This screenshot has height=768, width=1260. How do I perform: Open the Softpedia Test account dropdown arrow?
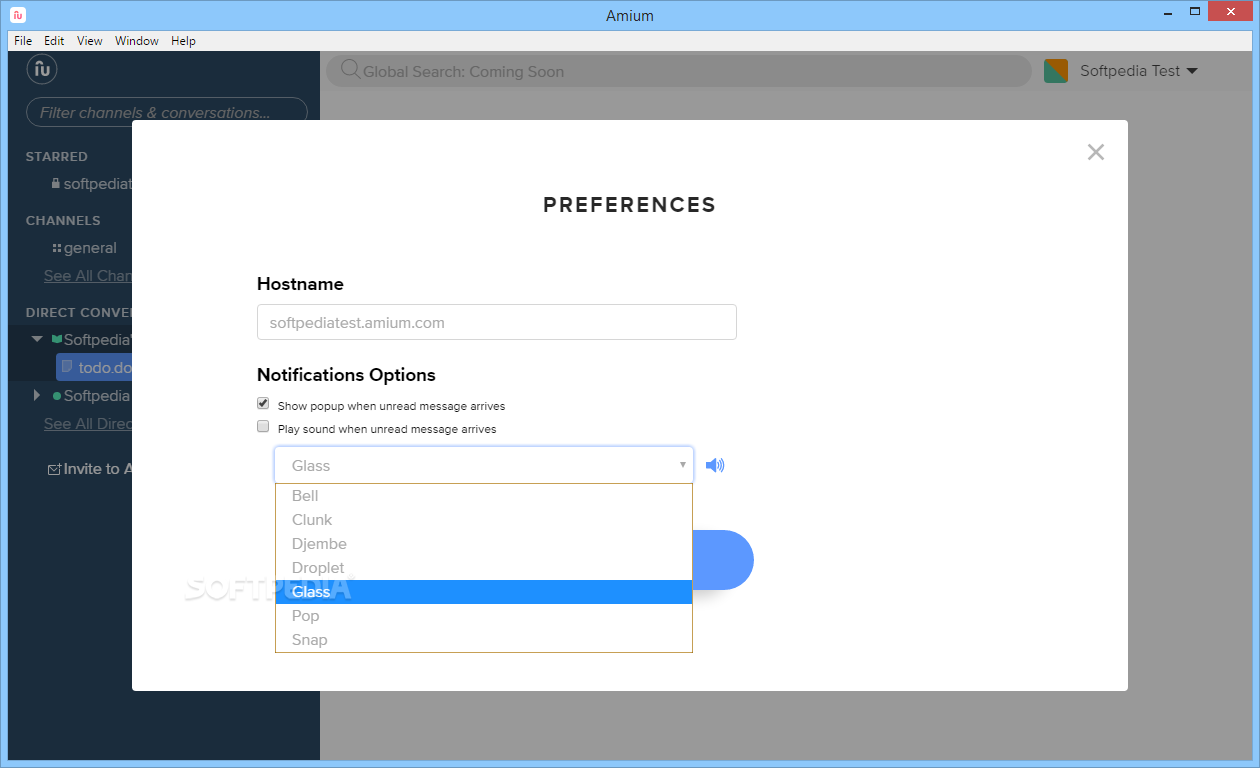[1192, 71]
